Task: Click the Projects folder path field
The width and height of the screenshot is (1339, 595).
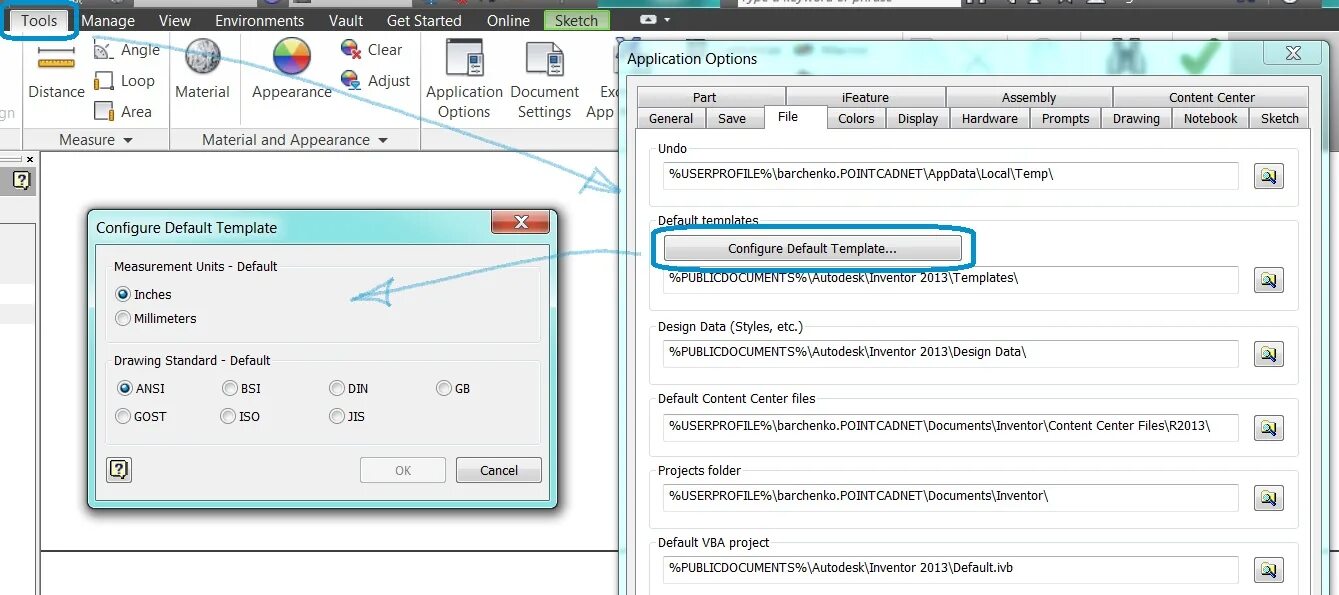Action: tap(951, 497)
